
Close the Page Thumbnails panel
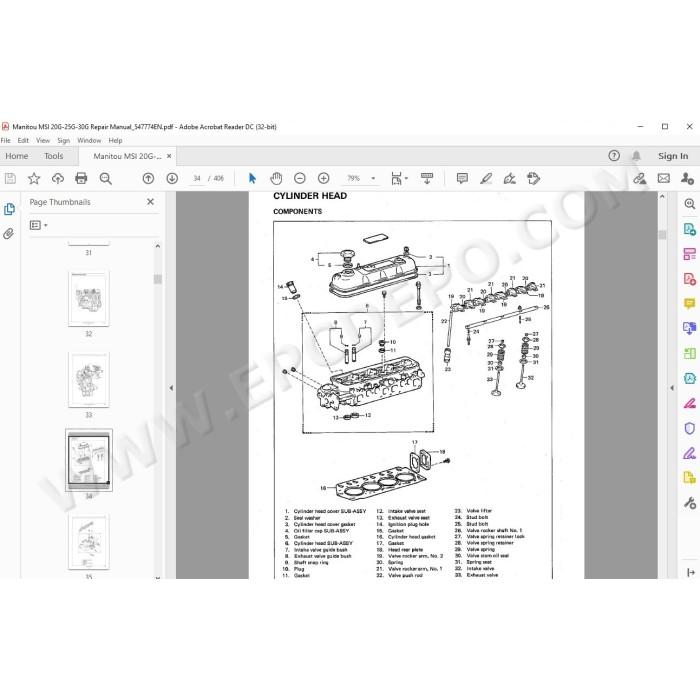(x=150, y=202)
